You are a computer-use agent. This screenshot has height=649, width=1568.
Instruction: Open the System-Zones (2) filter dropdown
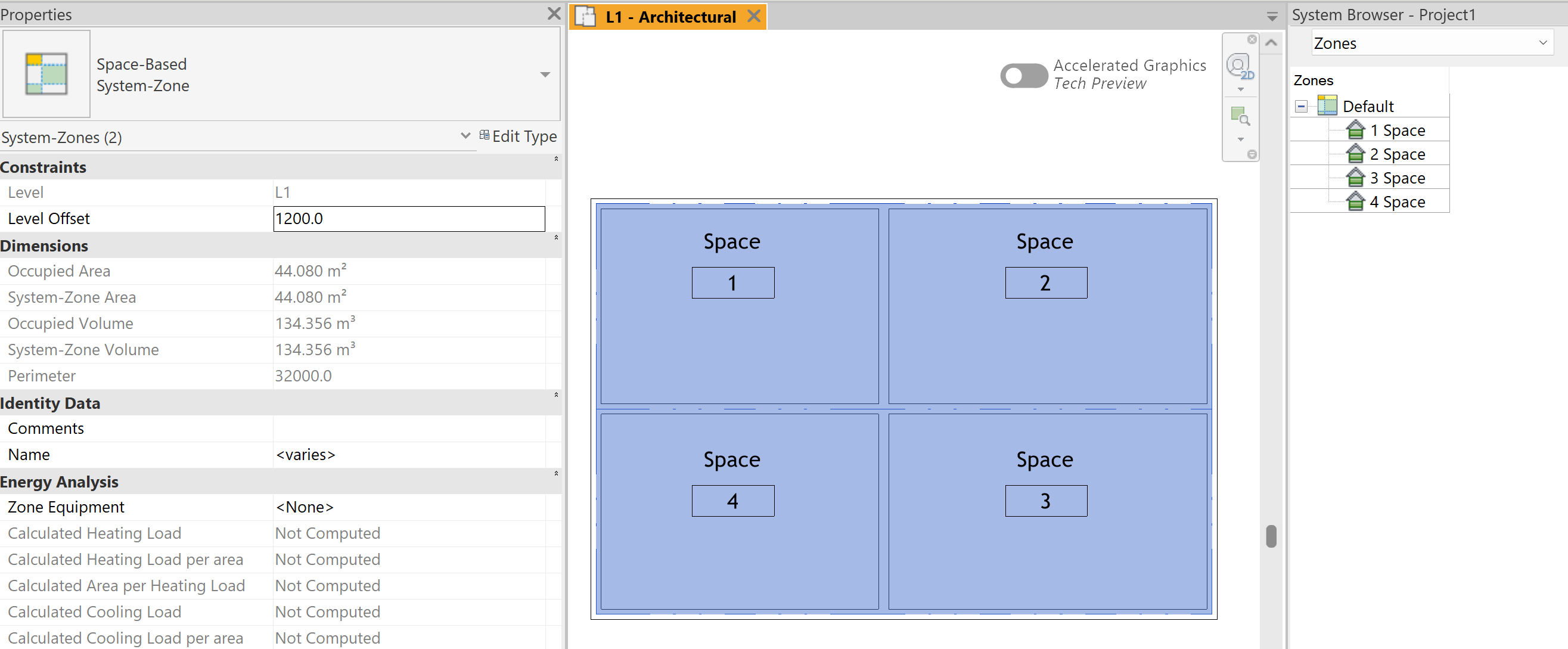pyautogui.click(x=465, y=136)
